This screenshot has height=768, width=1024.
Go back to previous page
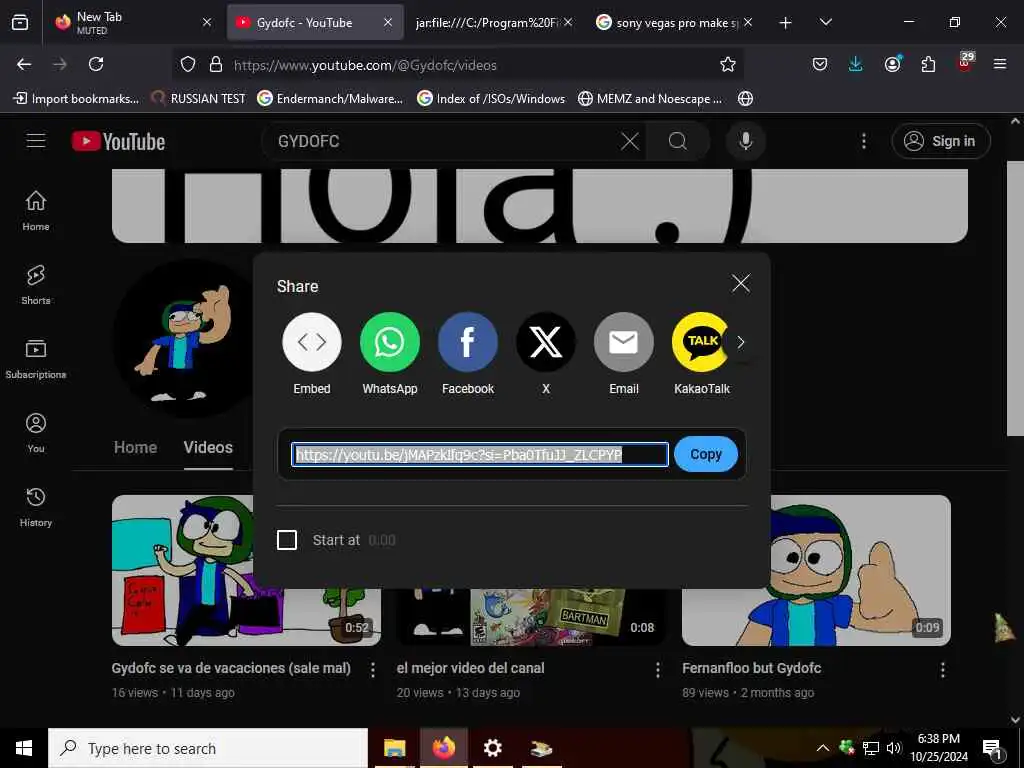pyautogui.click(x=24, y=64)
